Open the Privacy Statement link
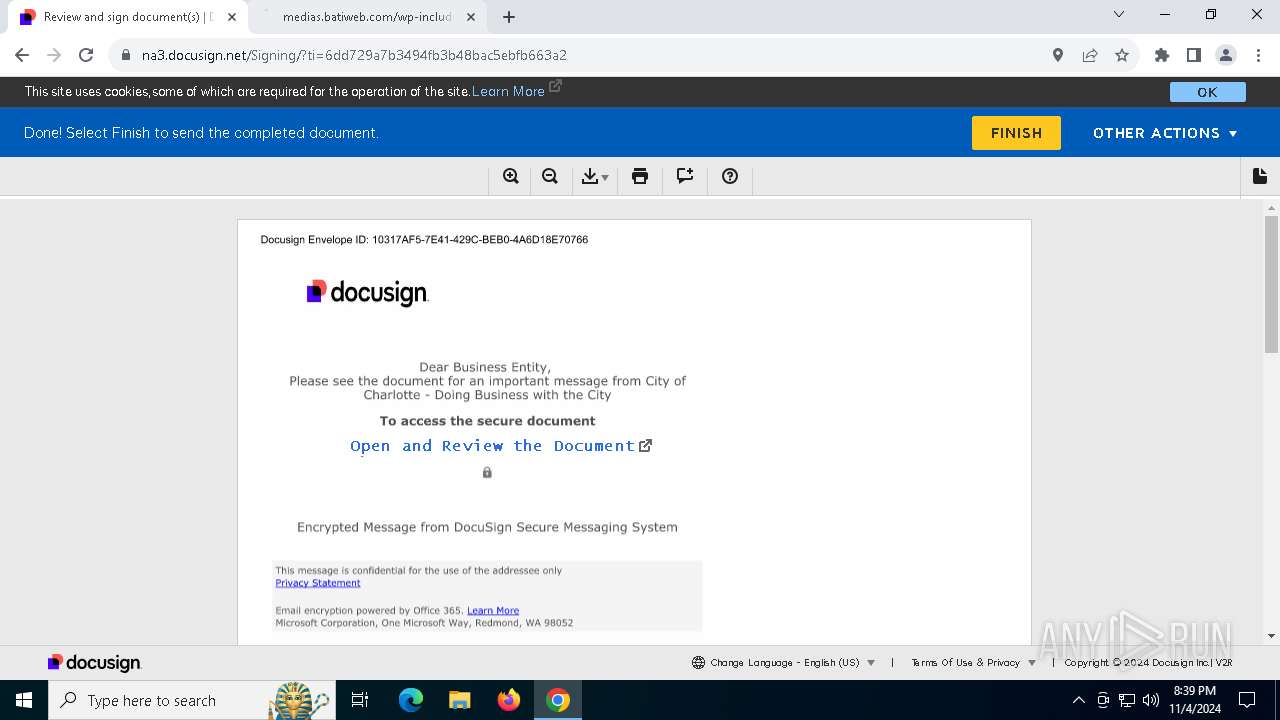This screenshot has height=720, width=1280. coord(318,583)
